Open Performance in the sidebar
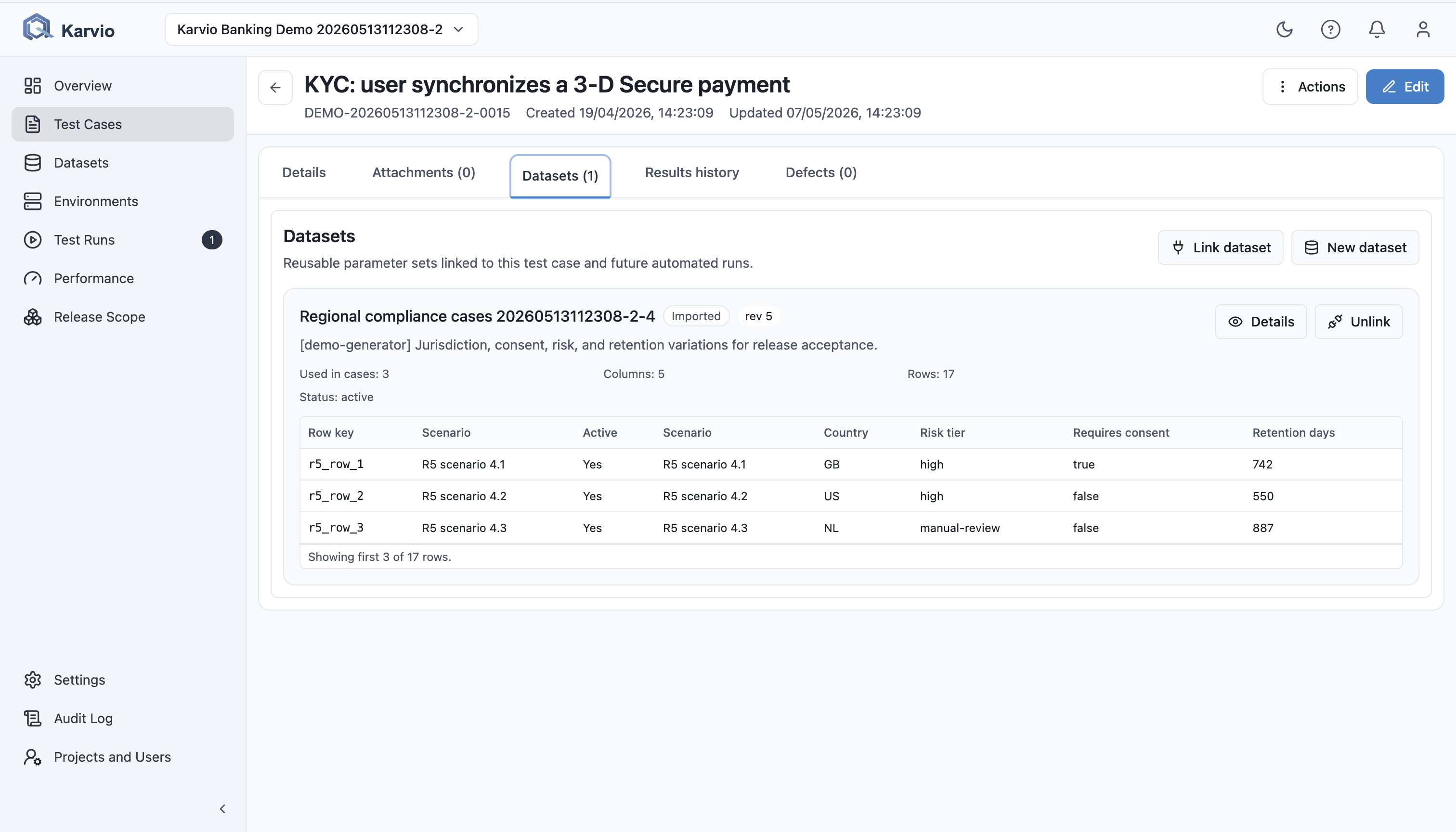Viewport: 1456px width, 832px height. pos(122,278)
